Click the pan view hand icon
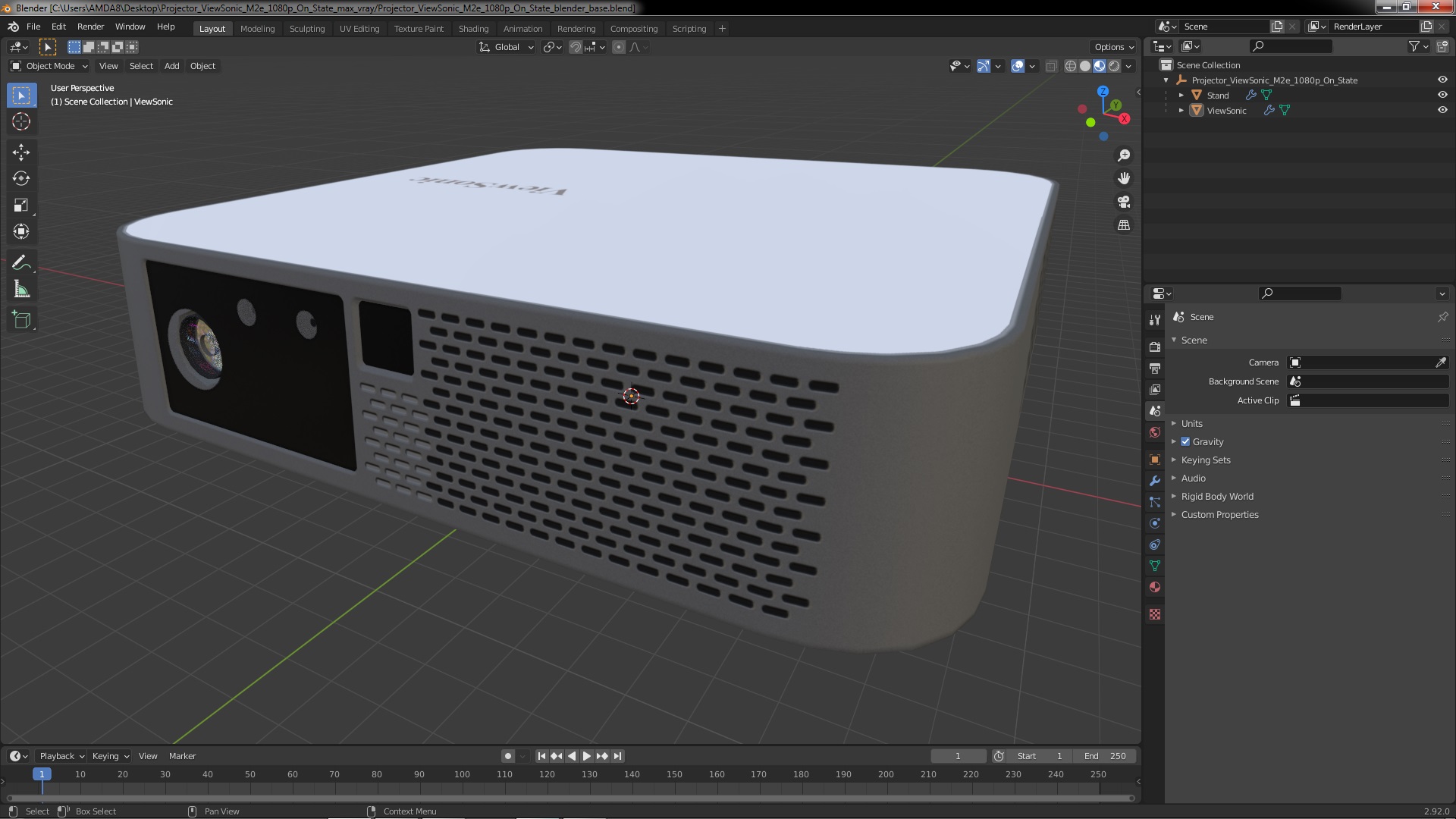 [1124, 178]
